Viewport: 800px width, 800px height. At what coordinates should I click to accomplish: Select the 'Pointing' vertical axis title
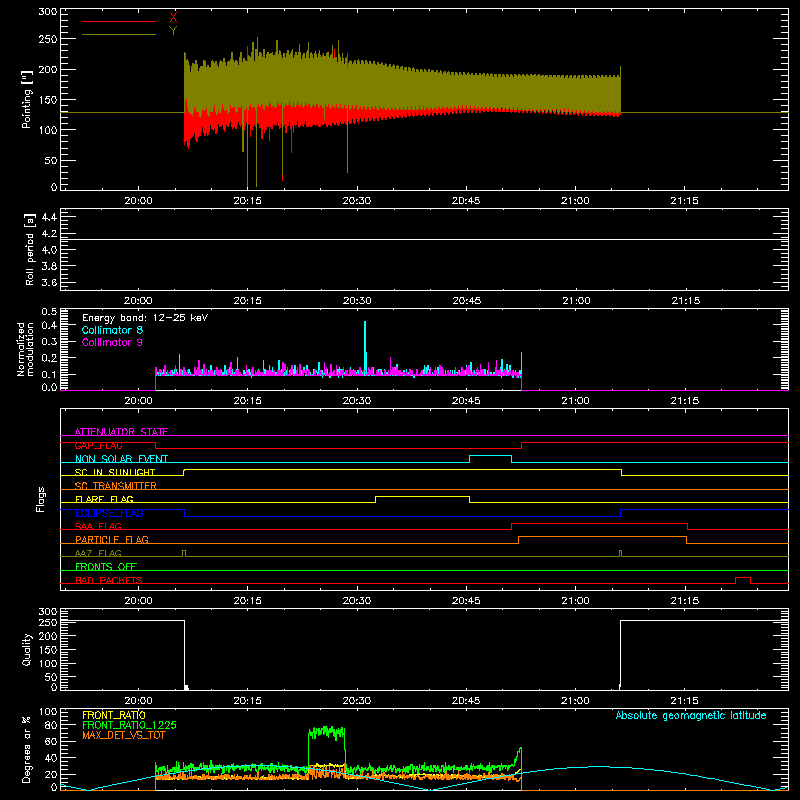tap(27, 99)
